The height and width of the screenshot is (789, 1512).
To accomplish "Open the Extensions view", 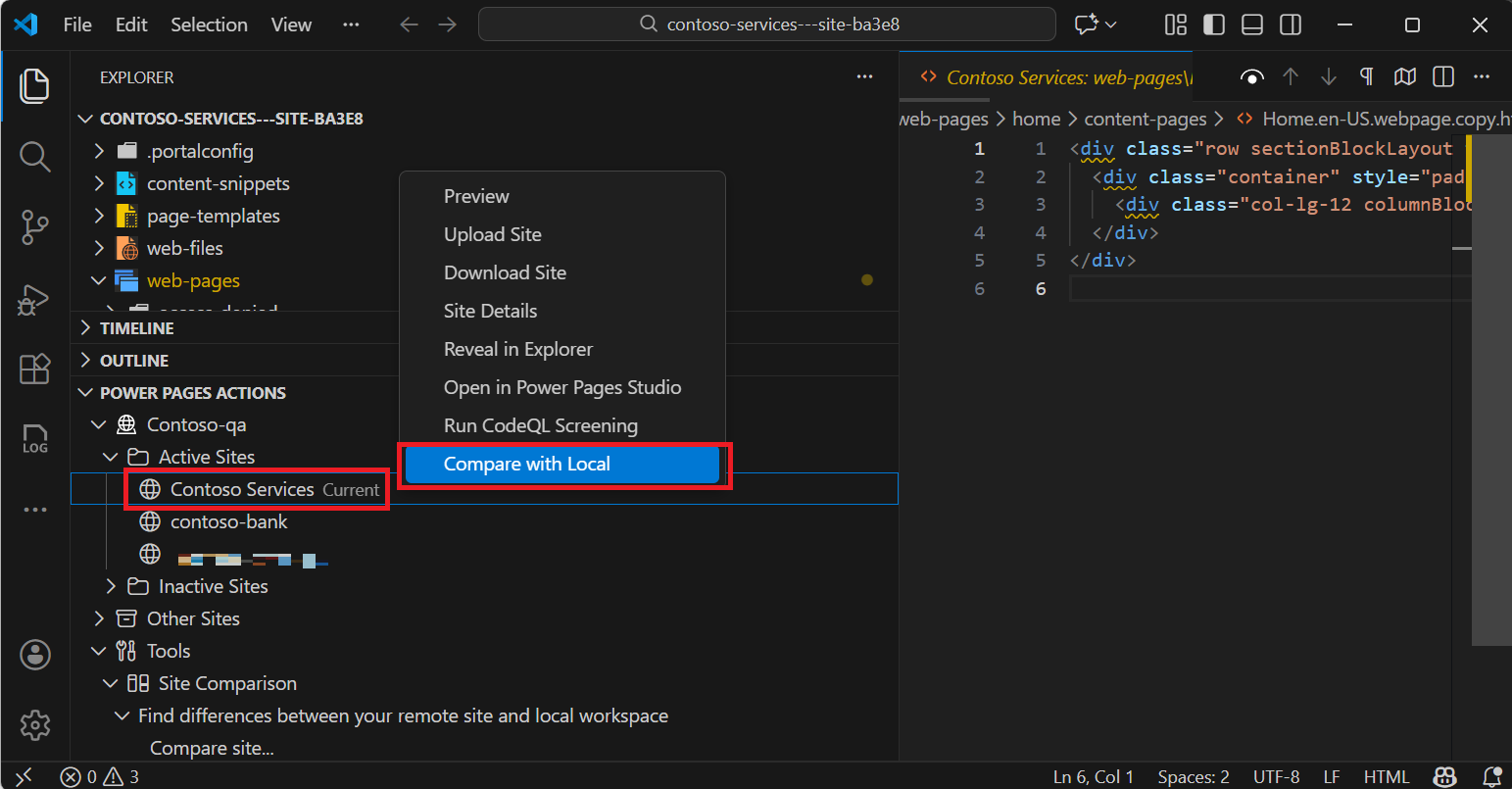I will (35, 369).
